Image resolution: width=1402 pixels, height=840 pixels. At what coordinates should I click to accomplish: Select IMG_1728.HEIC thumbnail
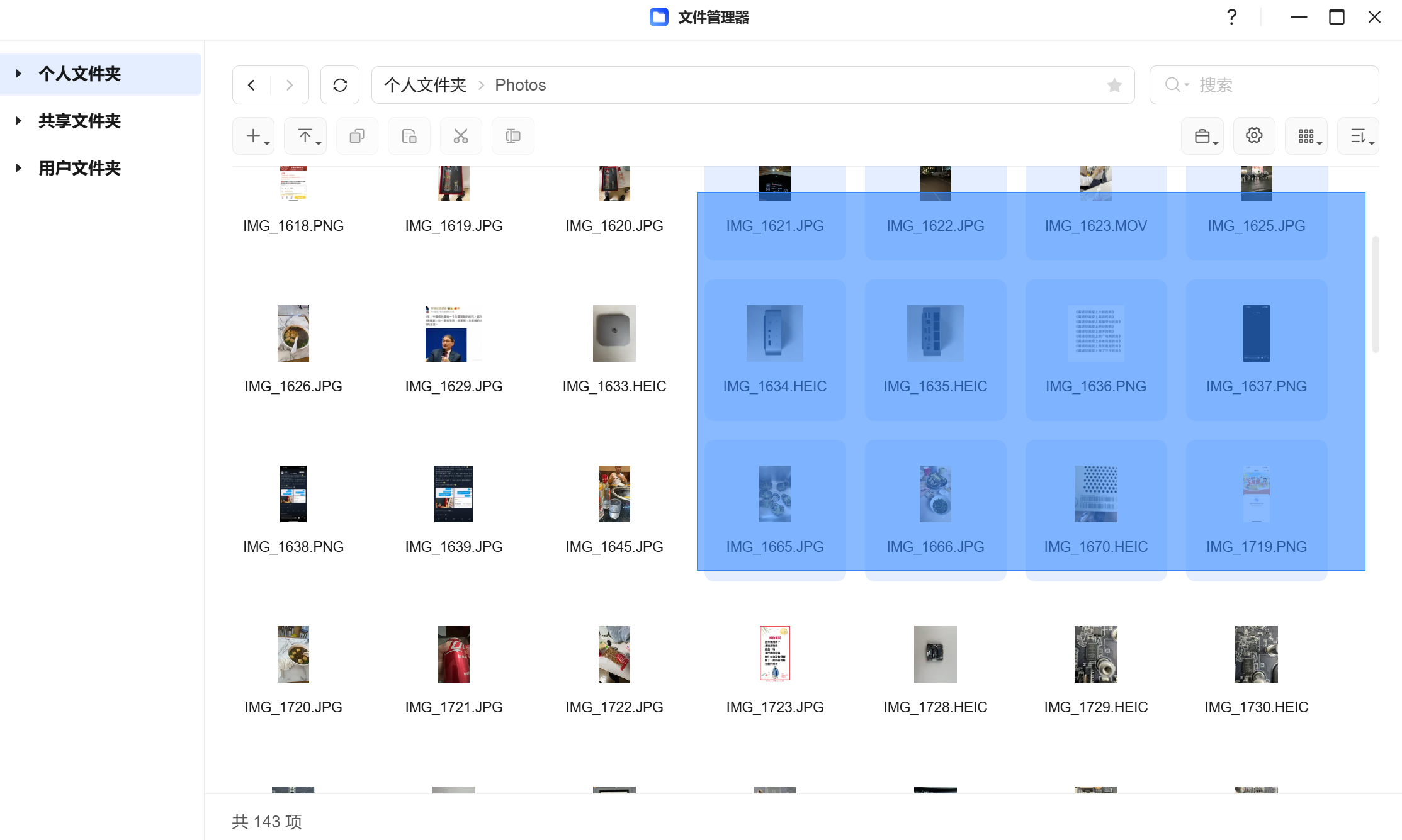pos(936,654)
